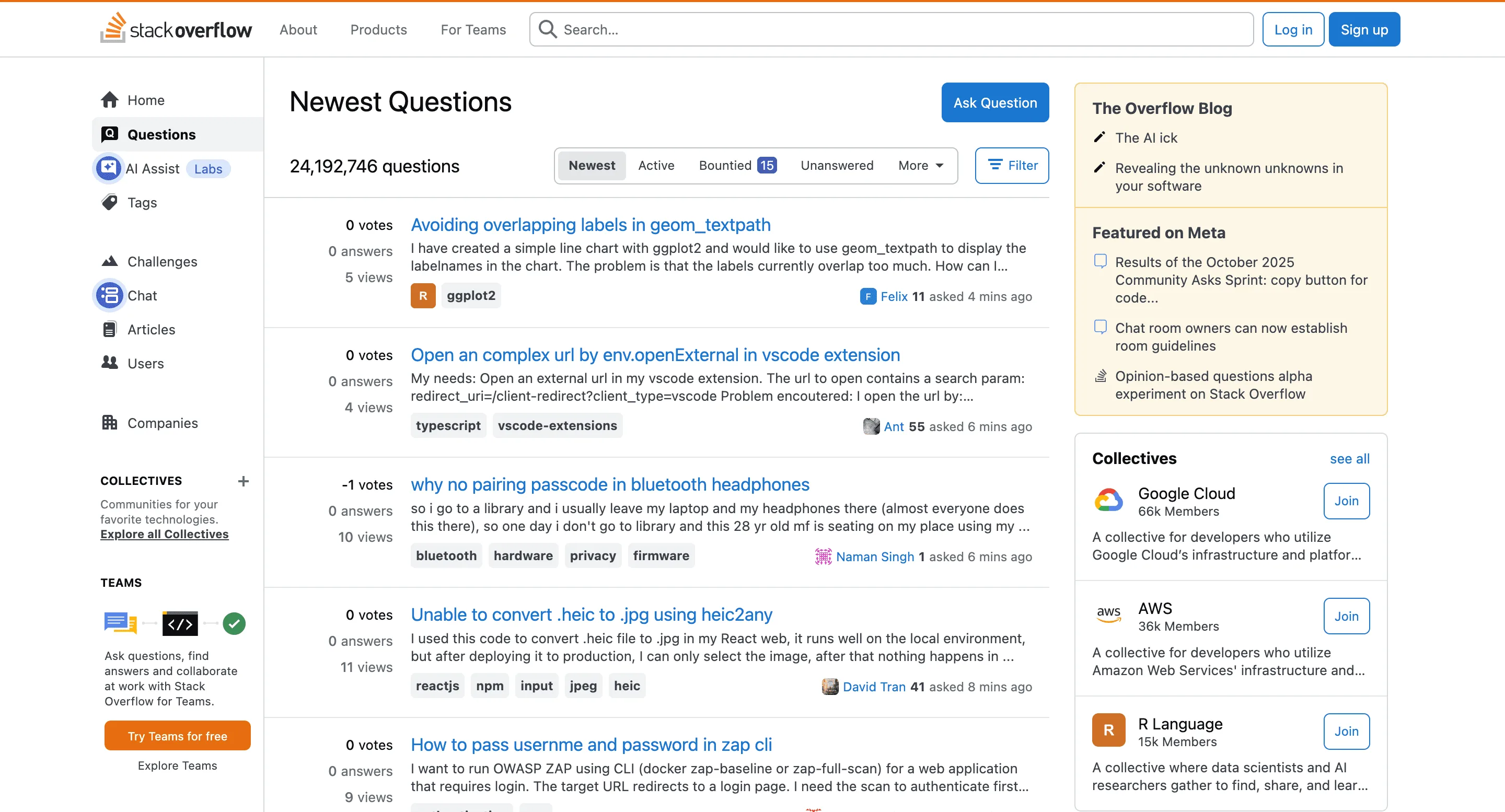Click the Ask Question button

(x=994, y=102)
